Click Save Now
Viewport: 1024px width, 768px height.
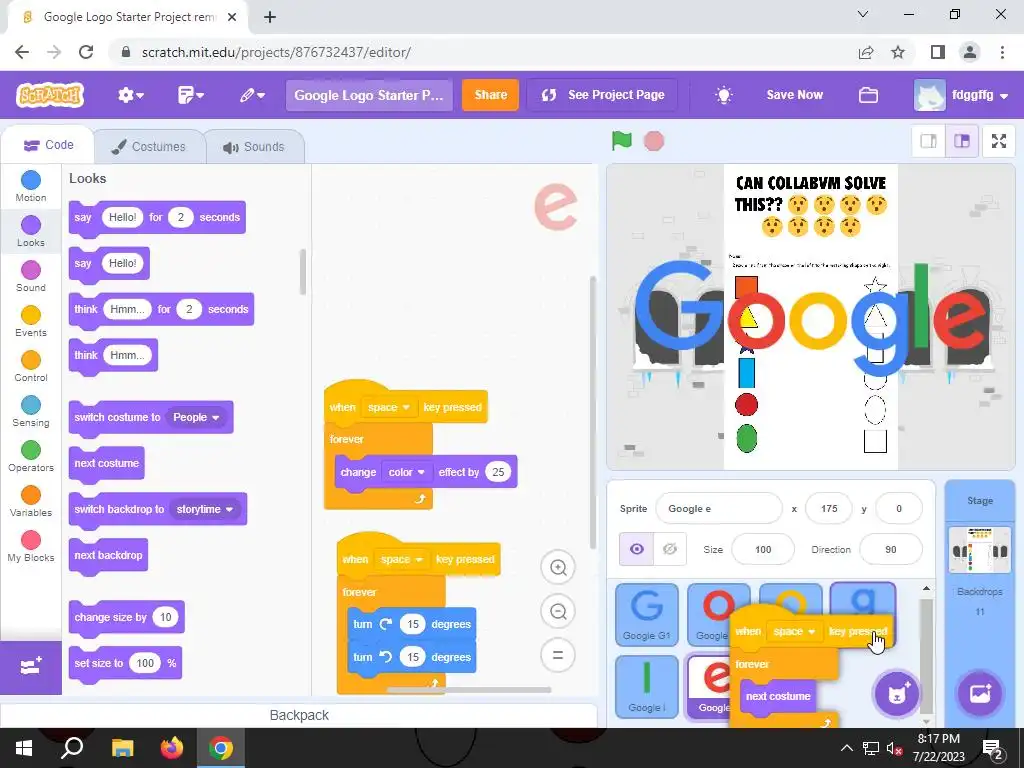(794, 95)
